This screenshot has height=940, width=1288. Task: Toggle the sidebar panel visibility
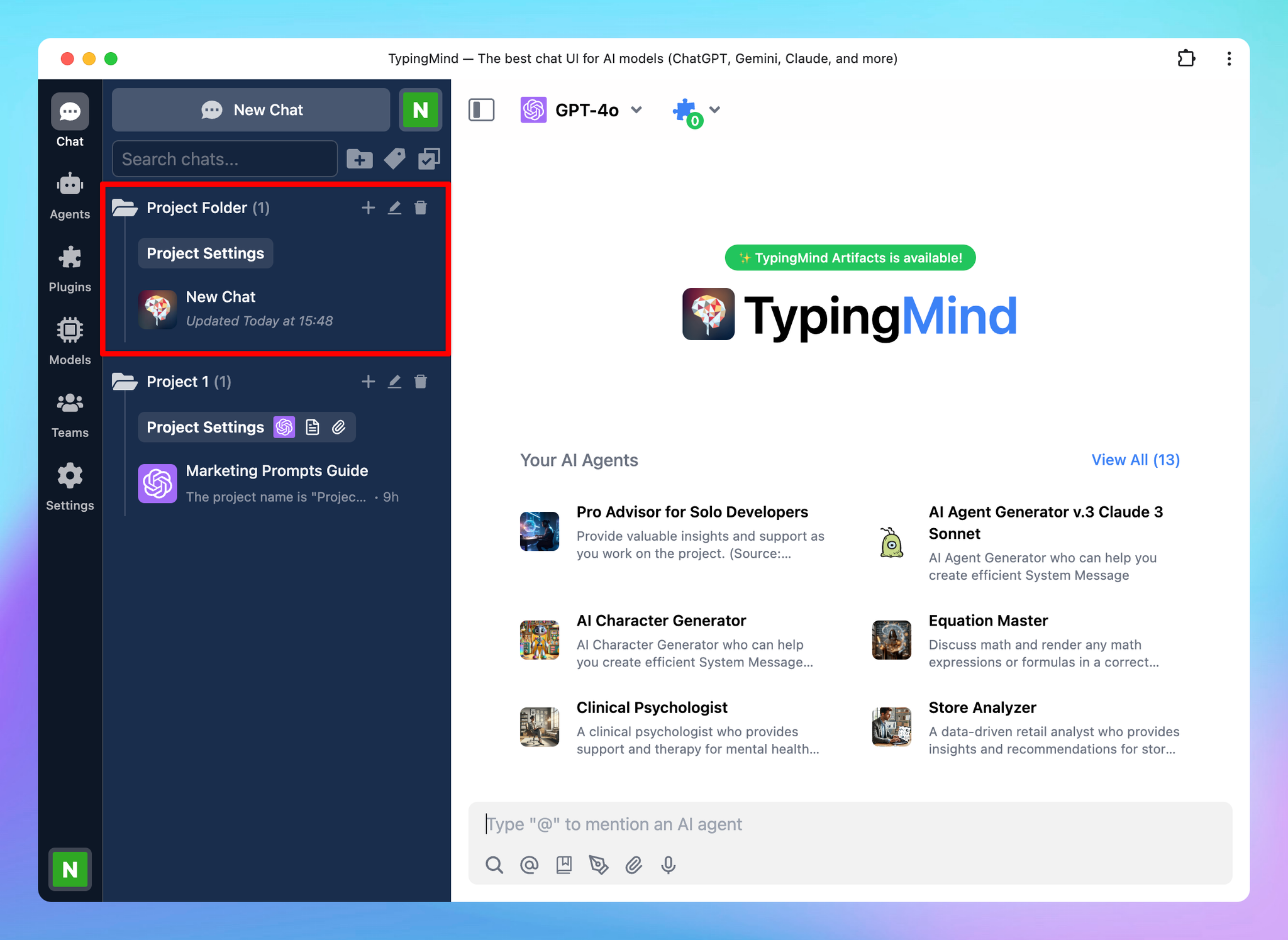(x=482, y=110)
